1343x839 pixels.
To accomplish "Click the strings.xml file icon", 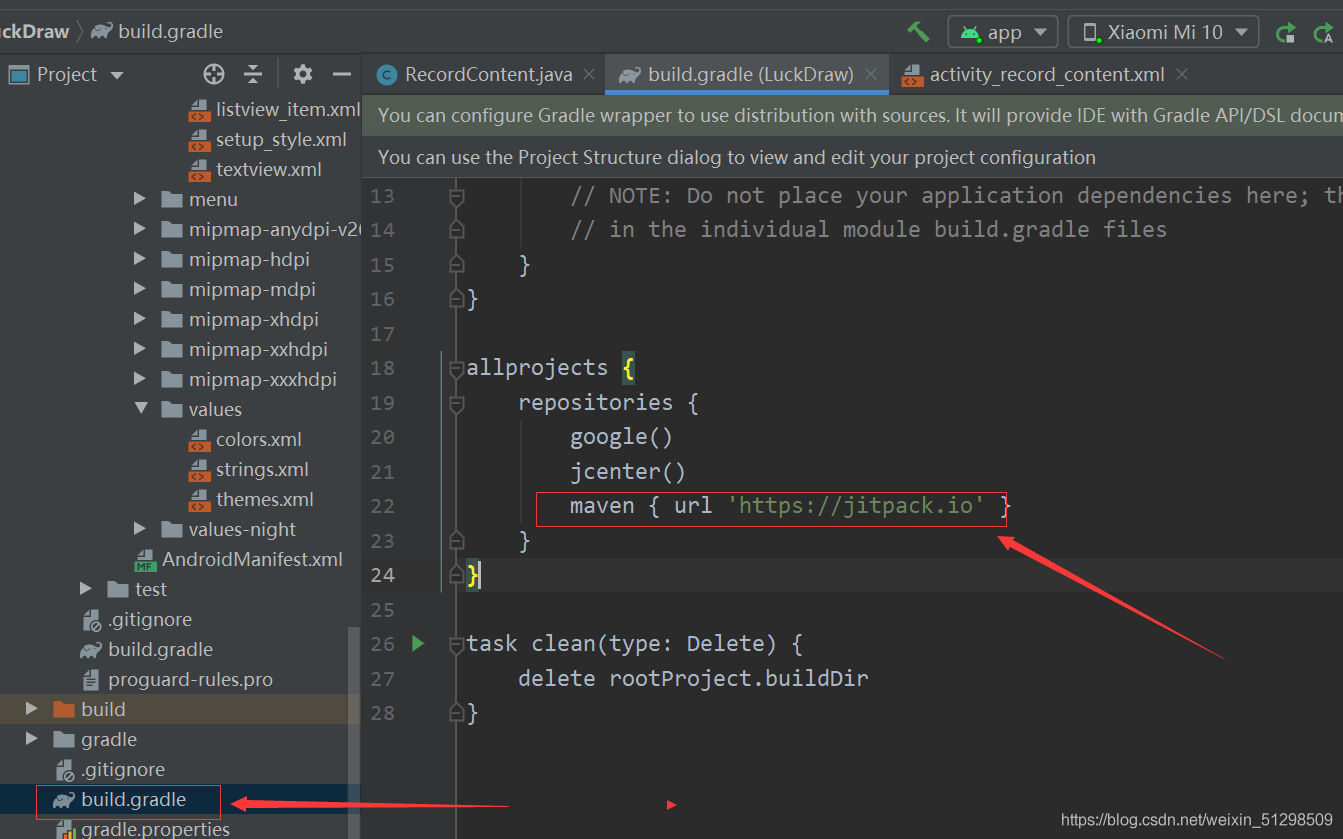I will (199, 470).
